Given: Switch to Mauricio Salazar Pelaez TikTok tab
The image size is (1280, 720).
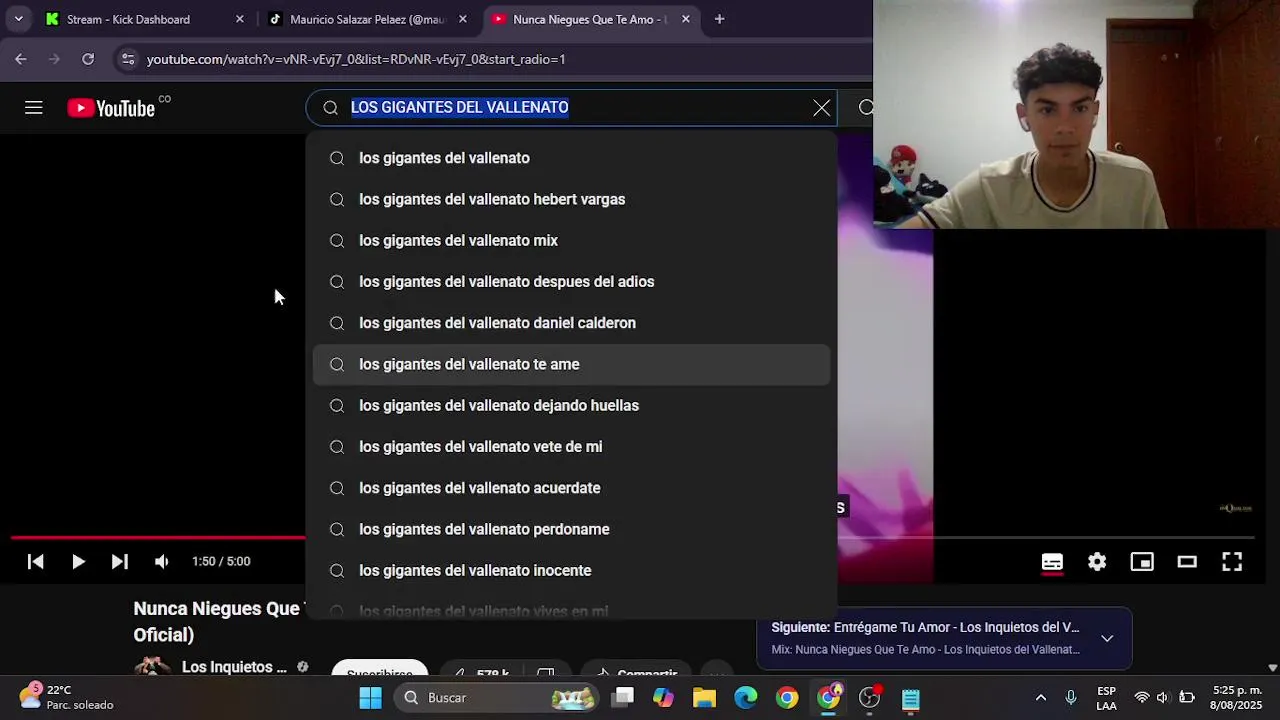Looking at the screenshot, I should point(367,19).
